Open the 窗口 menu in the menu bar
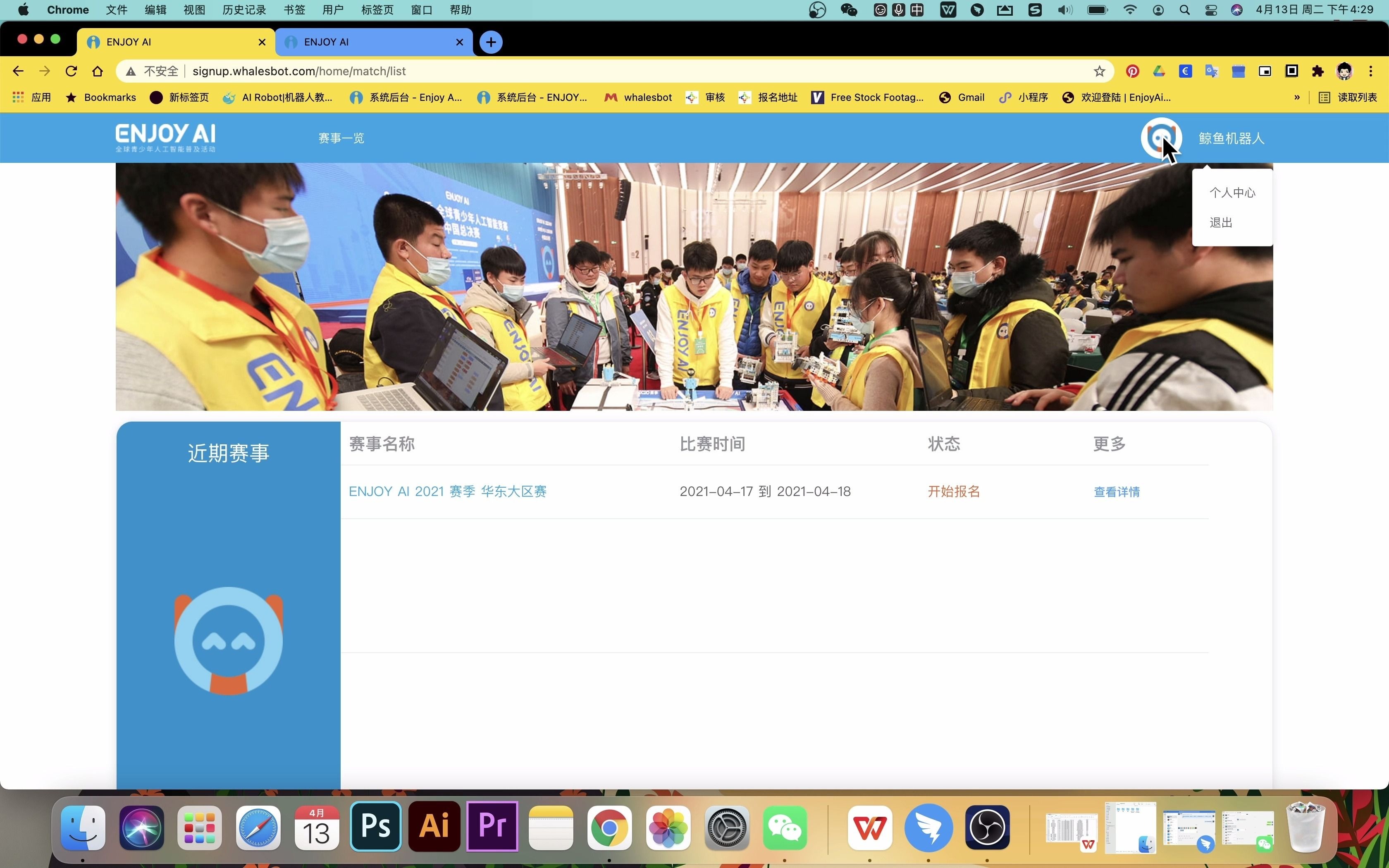 [x=421, y=10]
